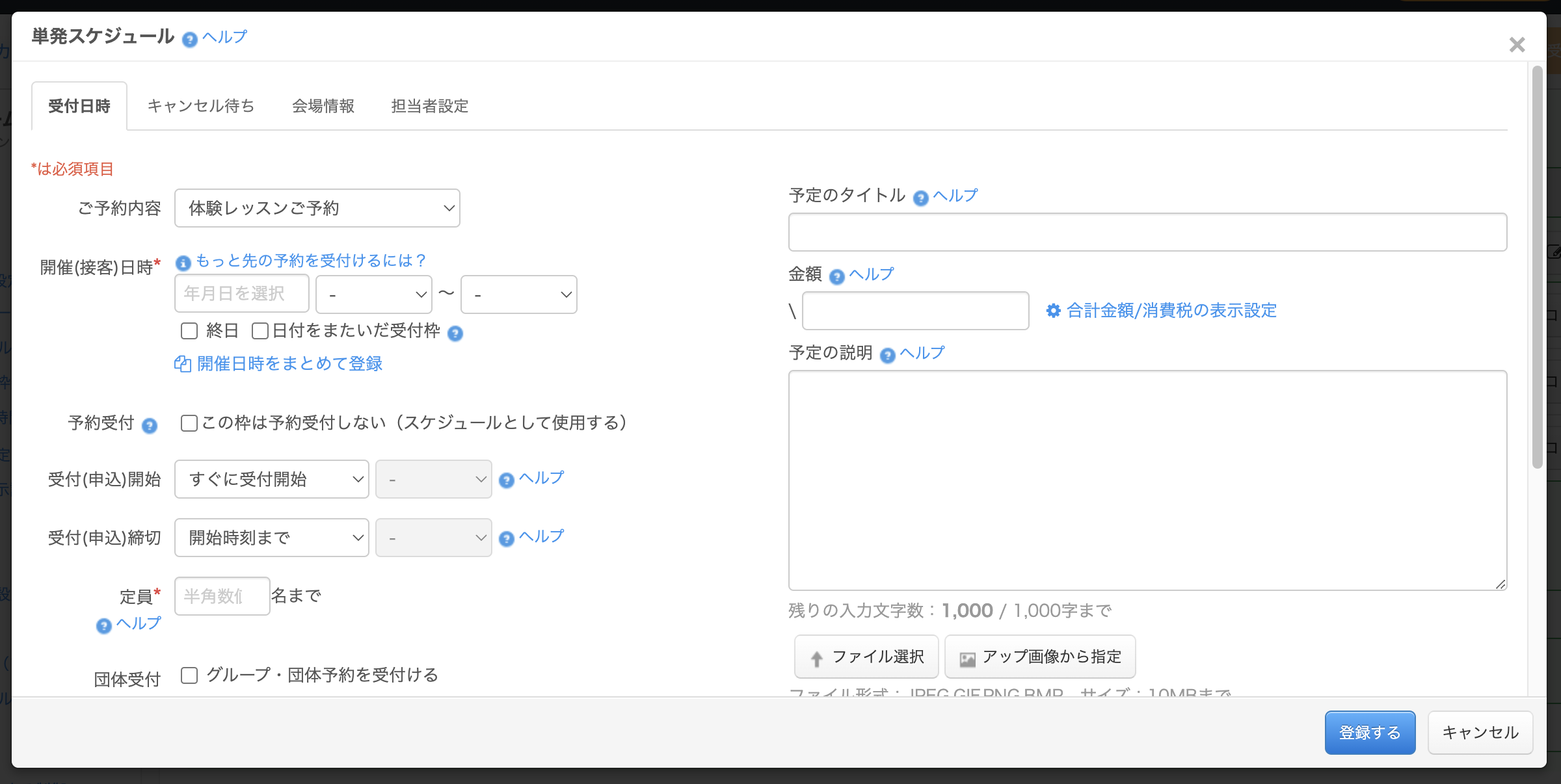The height and width of the screenshot is (784, 1561).
Task: Click upload arrow icon on ファイル選択
Action: click(x=817, y=659)
